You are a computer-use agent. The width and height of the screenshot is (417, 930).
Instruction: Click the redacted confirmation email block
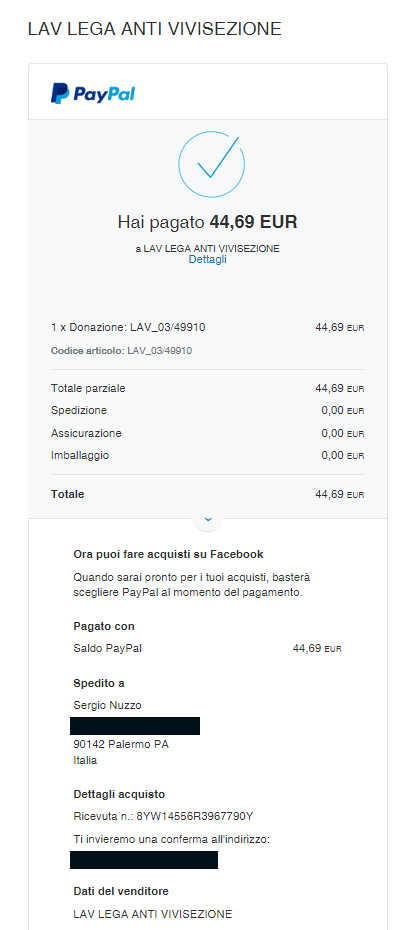click(x=144, y=860)
